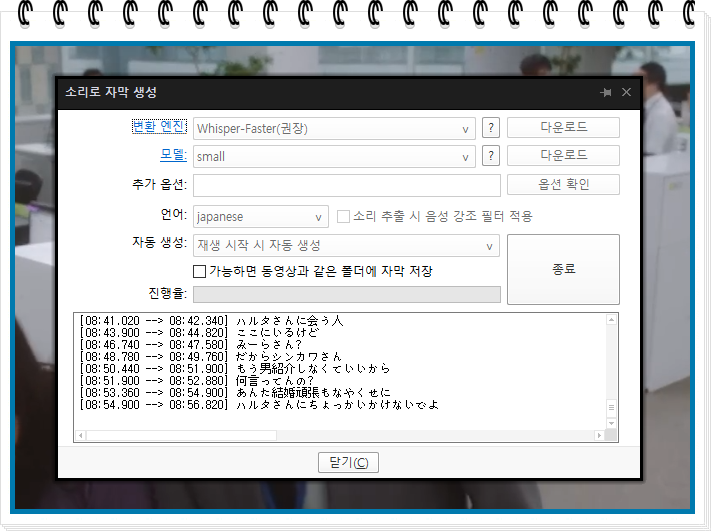
Task: Open the 자동 생성 dropdown
Action: [x=346, y=246]
